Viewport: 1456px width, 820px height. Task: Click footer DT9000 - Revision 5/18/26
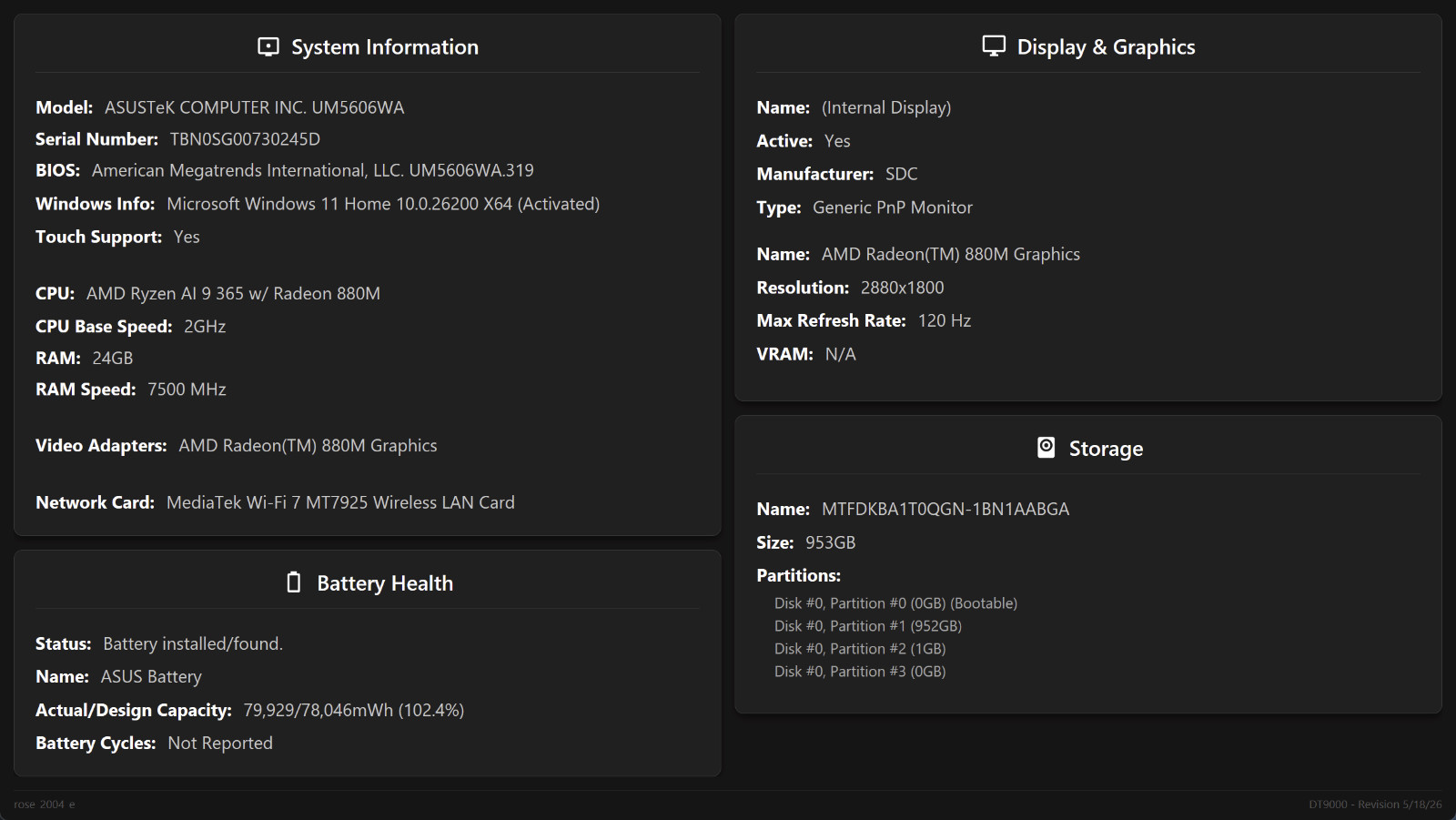tap(1375, 805)
